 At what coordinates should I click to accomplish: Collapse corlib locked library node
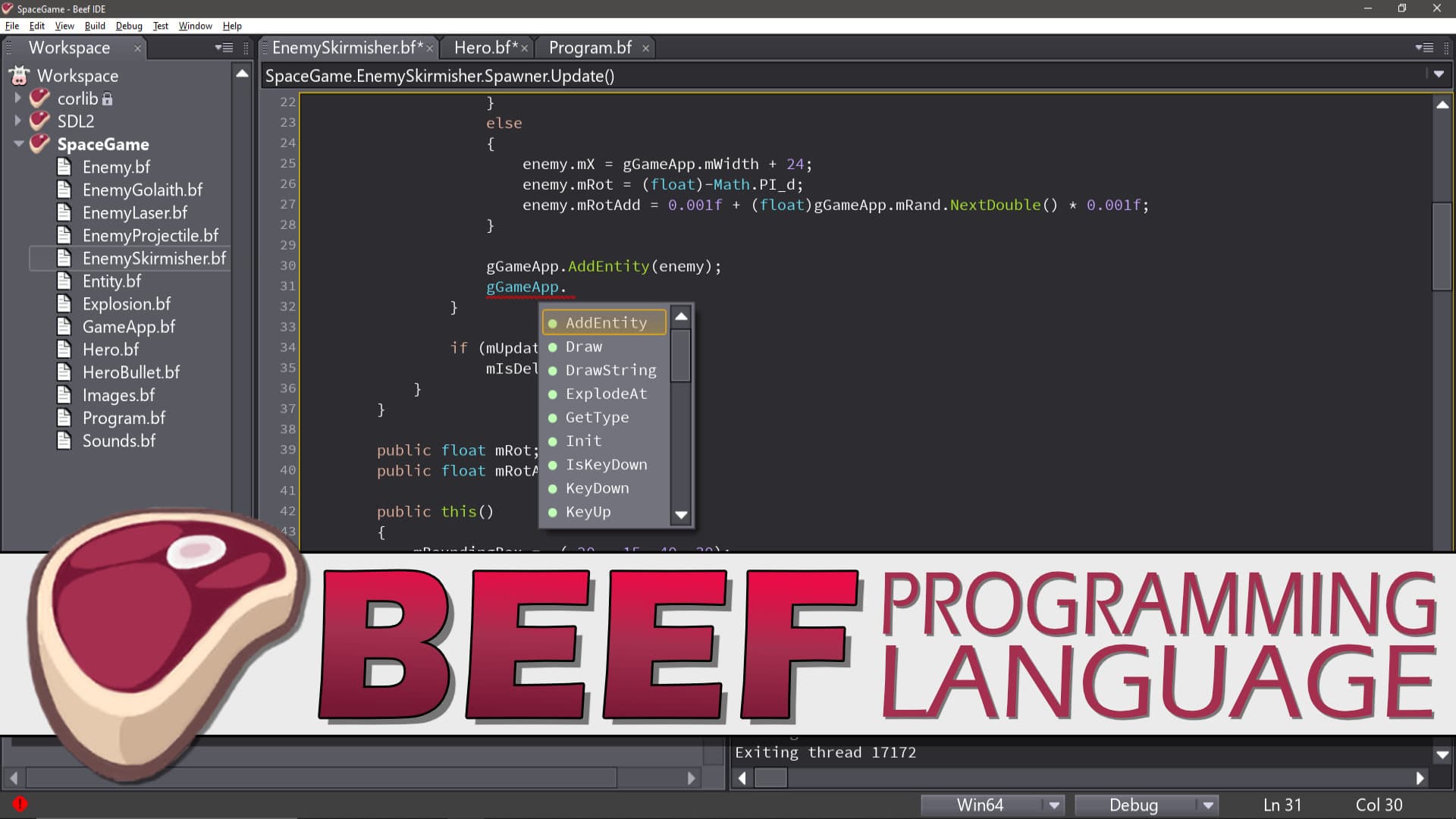[18, 98]
